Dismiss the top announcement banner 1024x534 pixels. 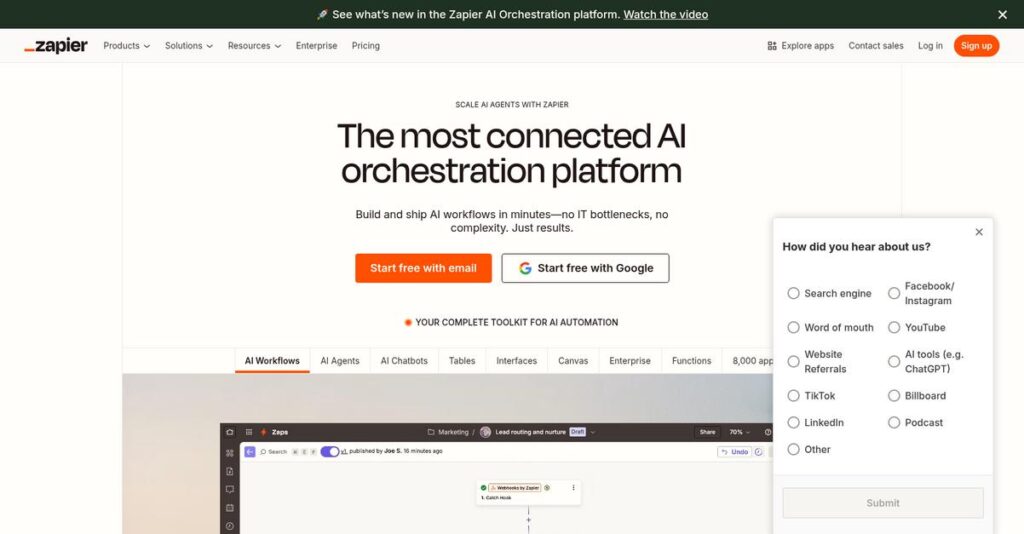pyautogui.click(x=1002, y=14)
